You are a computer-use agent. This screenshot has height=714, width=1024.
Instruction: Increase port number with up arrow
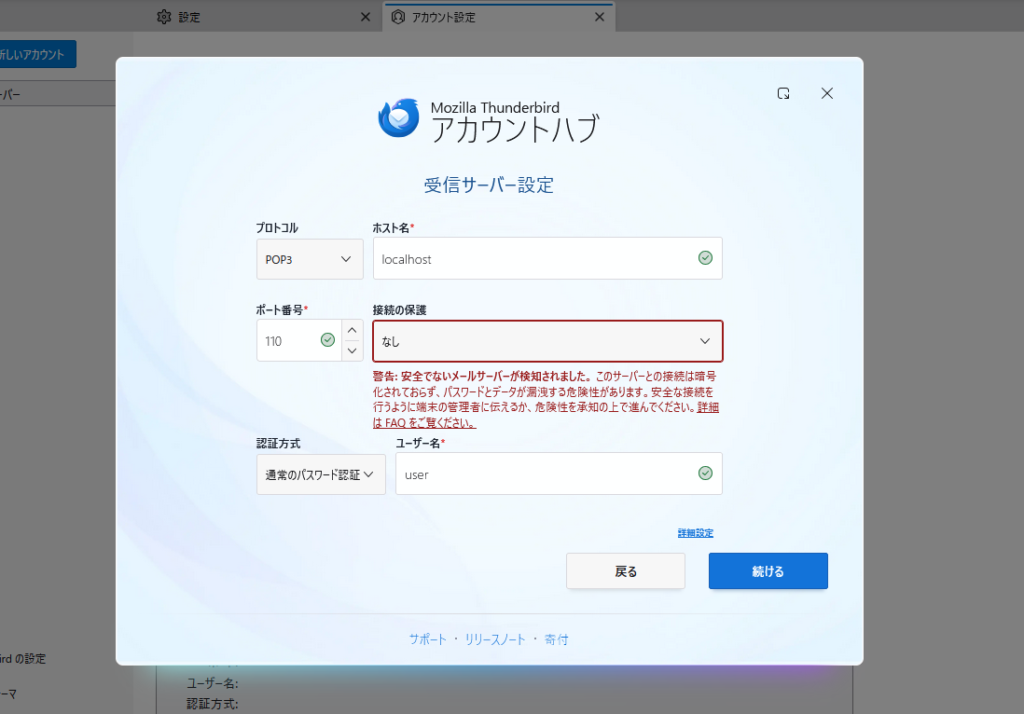click(351, 330)
